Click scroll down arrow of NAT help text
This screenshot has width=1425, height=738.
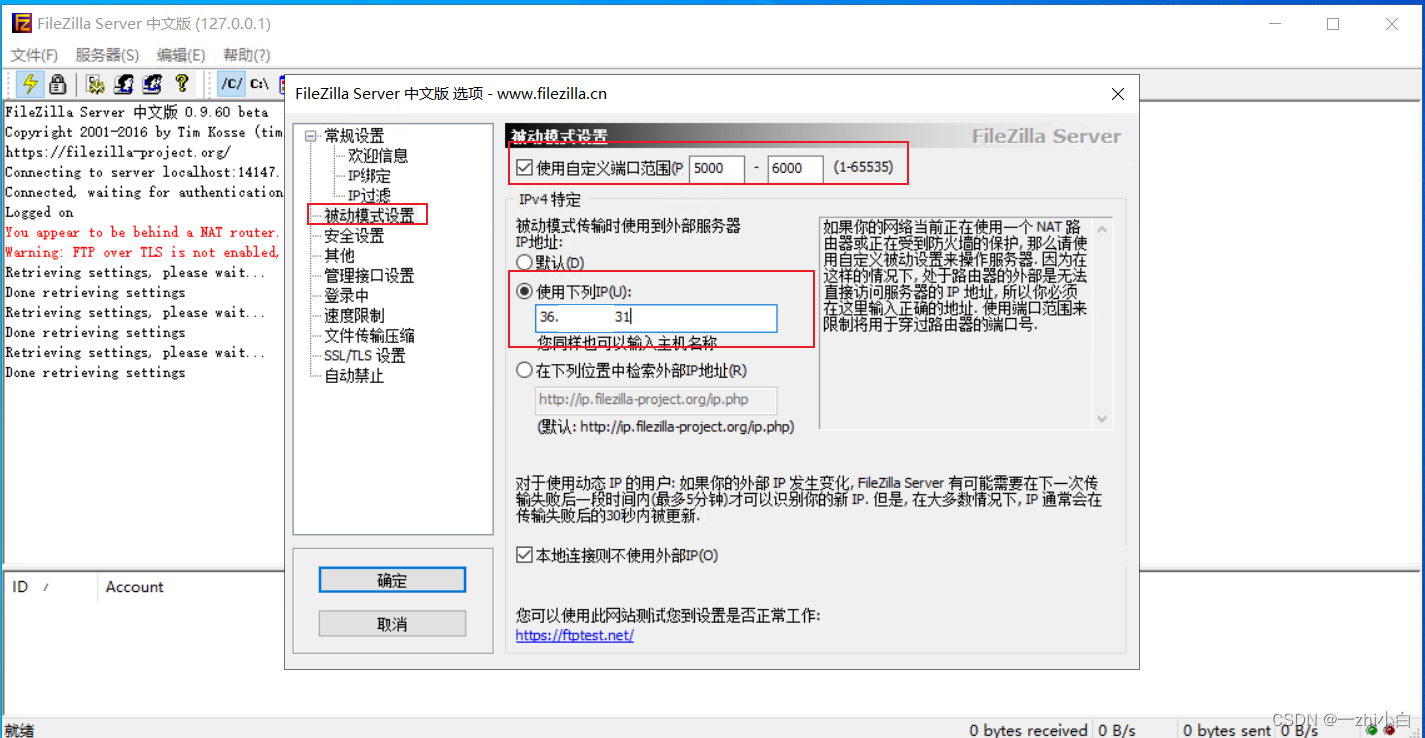tap(1102, 419)
